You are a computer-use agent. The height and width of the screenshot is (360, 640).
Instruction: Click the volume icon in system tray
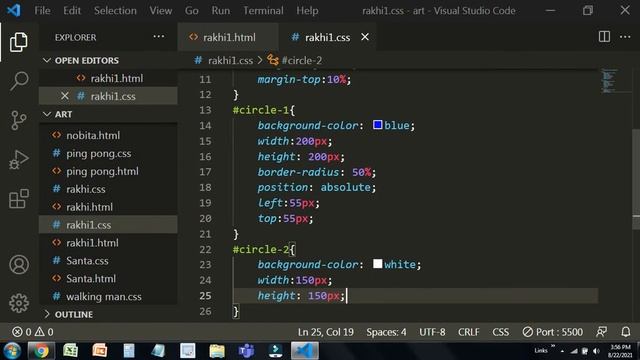coord(596,351)
